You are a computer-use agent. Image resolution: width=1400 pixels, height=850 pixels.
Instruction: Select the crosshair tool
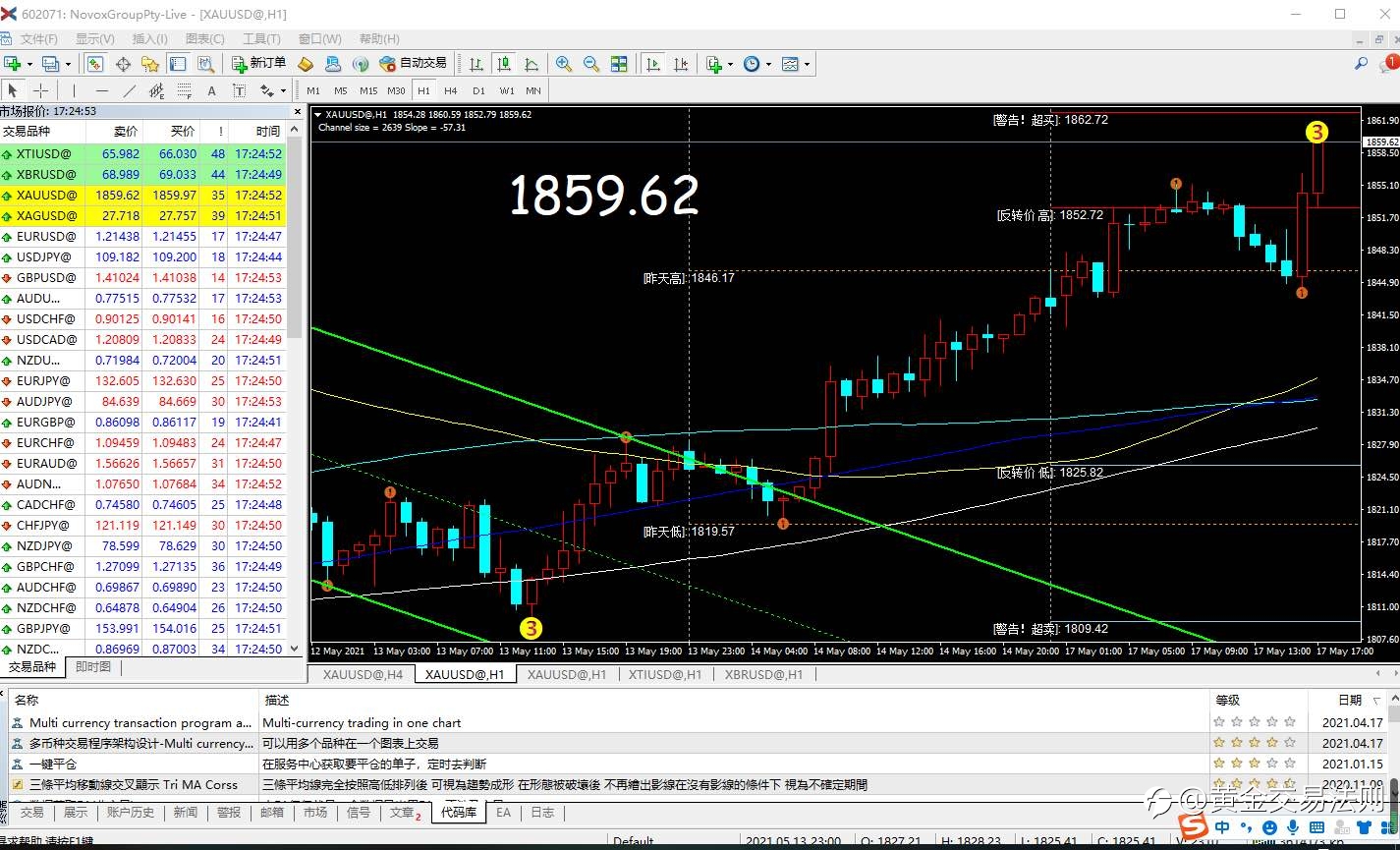tap(40, 90)
